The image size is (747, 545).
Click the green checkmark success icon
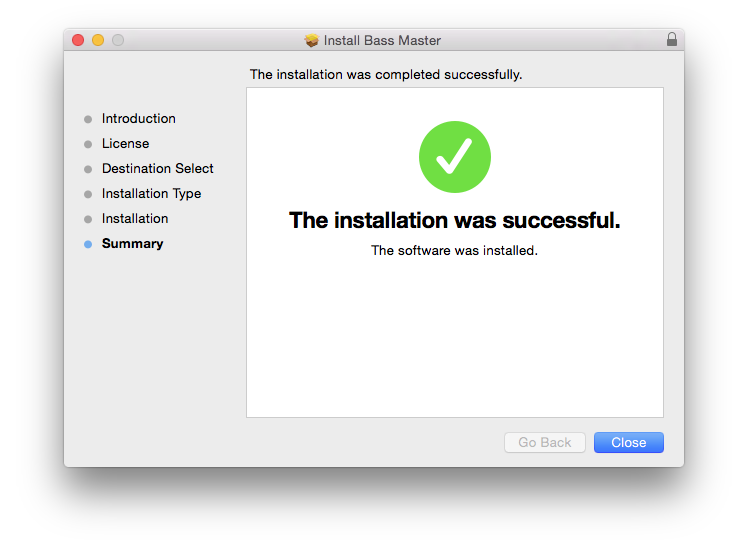coord(454,156)
